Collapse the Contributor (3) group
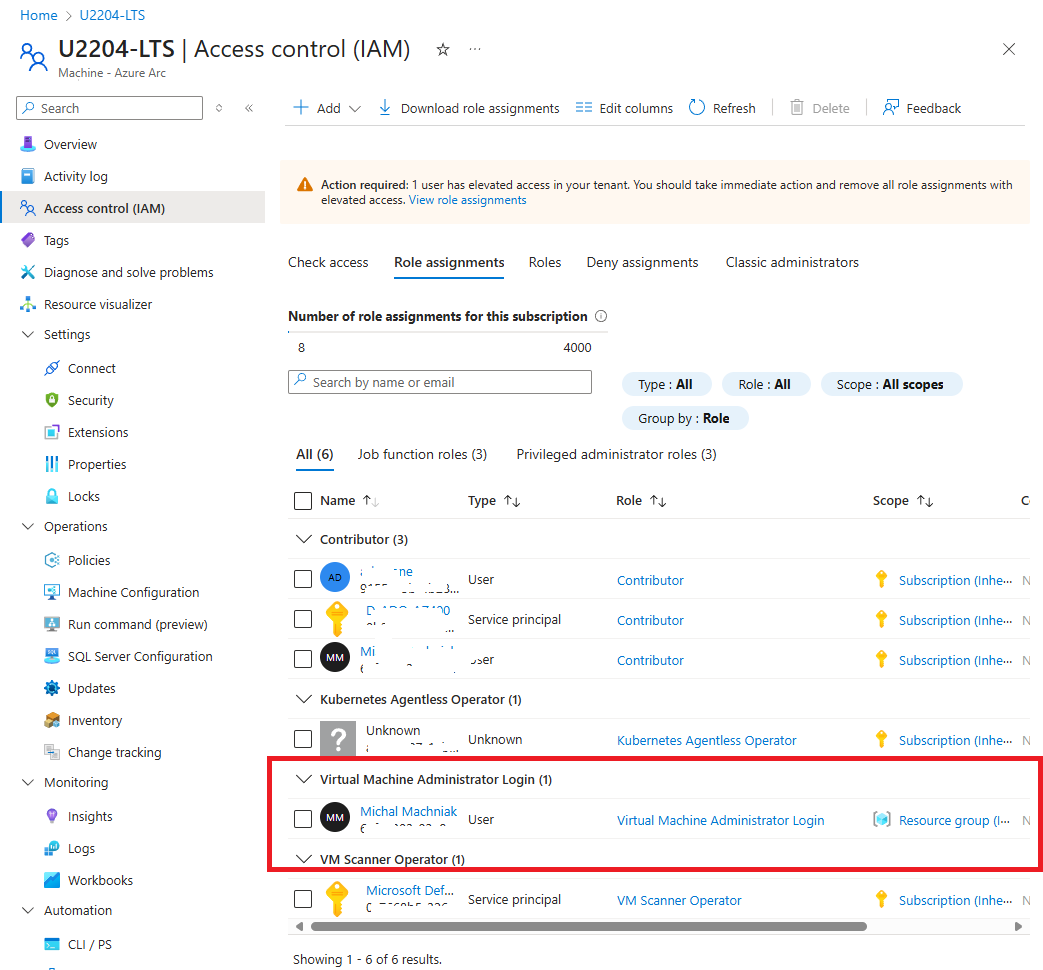This screenshot has width=1043, height=970. (x=303, y=539)
